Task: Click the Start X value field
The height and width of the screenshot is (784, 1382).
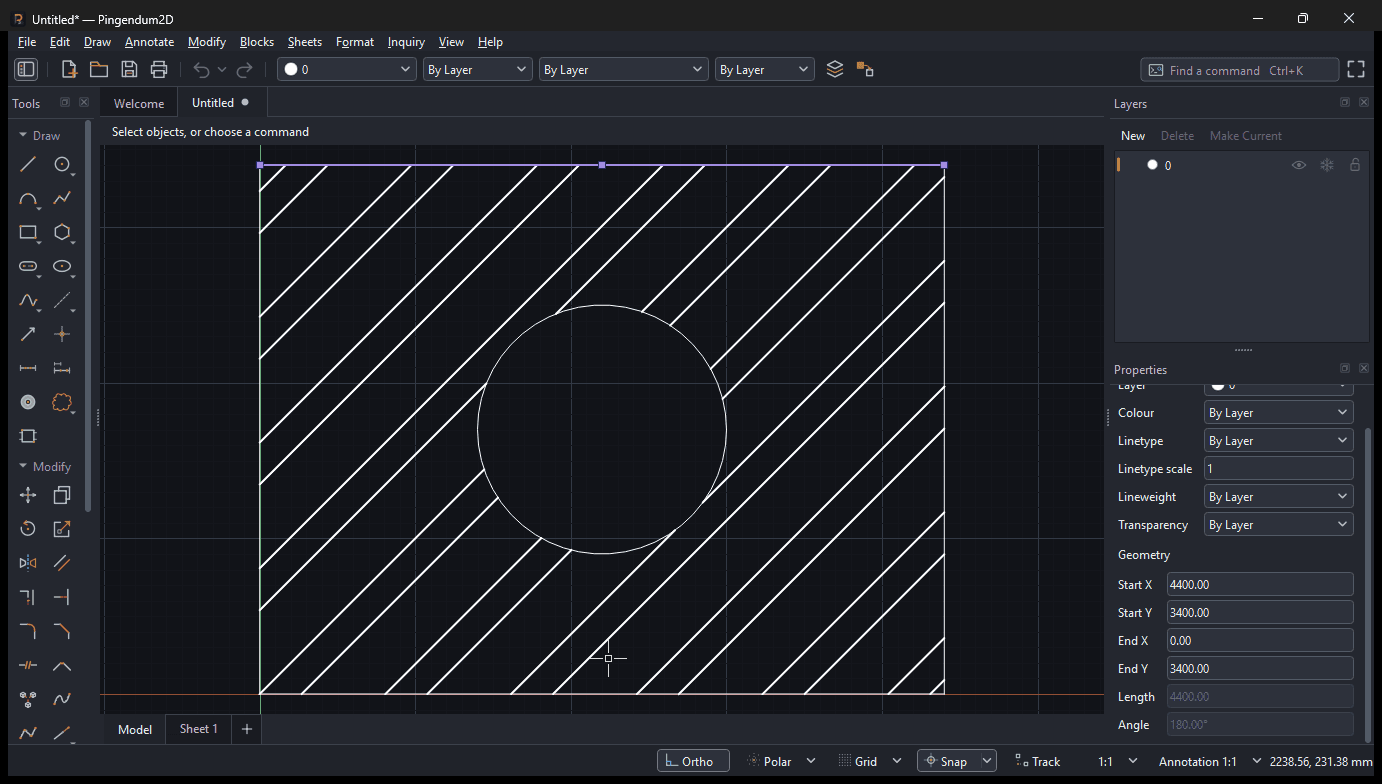Action: 1260,585
